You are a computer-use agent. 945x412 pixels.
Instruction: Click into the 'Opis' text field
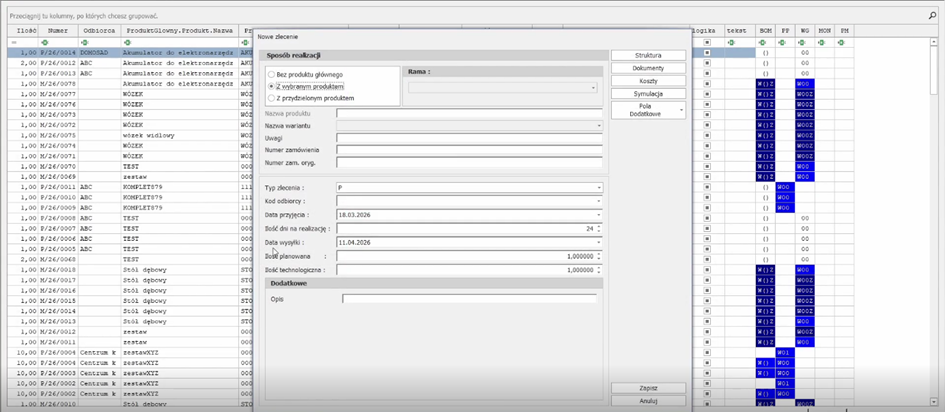(468, 298)
